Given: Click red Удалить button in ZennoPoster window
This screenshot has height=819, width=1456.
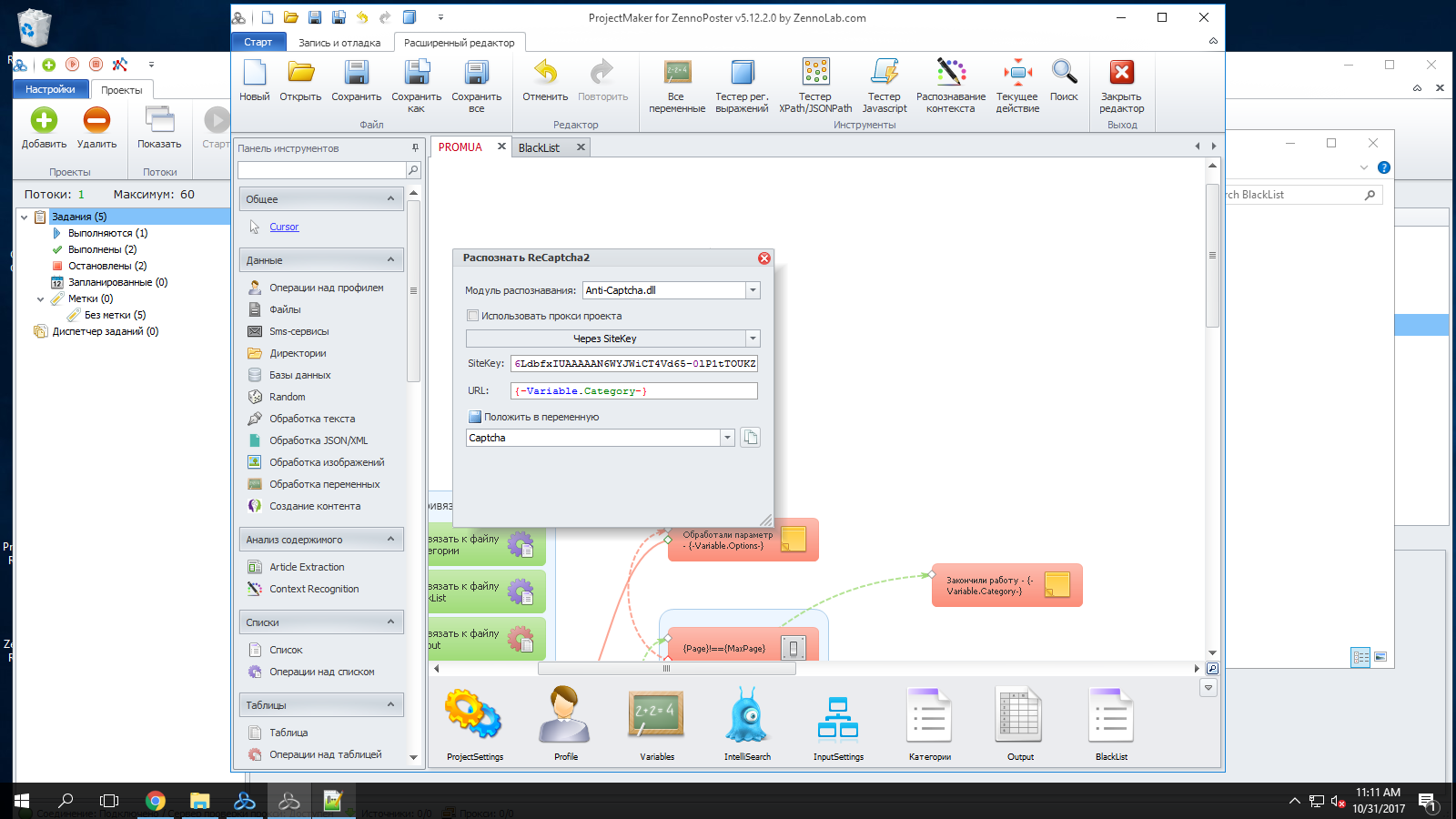Looking at the screenshot, I should click(x=96, y=128).
